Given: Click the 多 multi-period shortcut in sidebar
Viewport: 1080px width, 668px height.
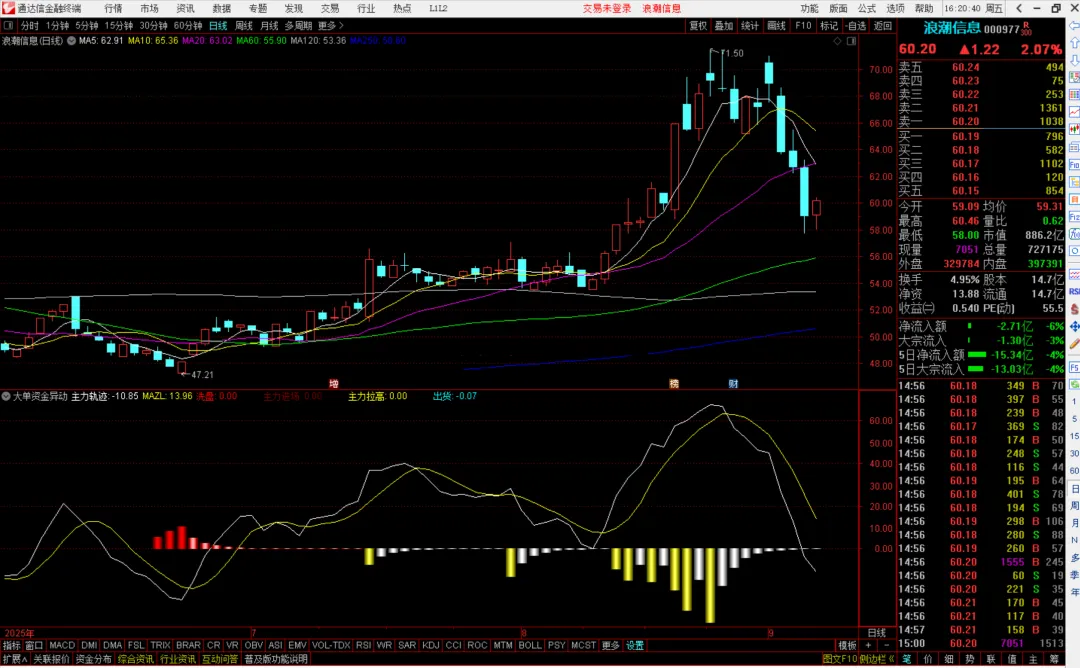Looking at the screenshot, I should tap(1074, 557).
